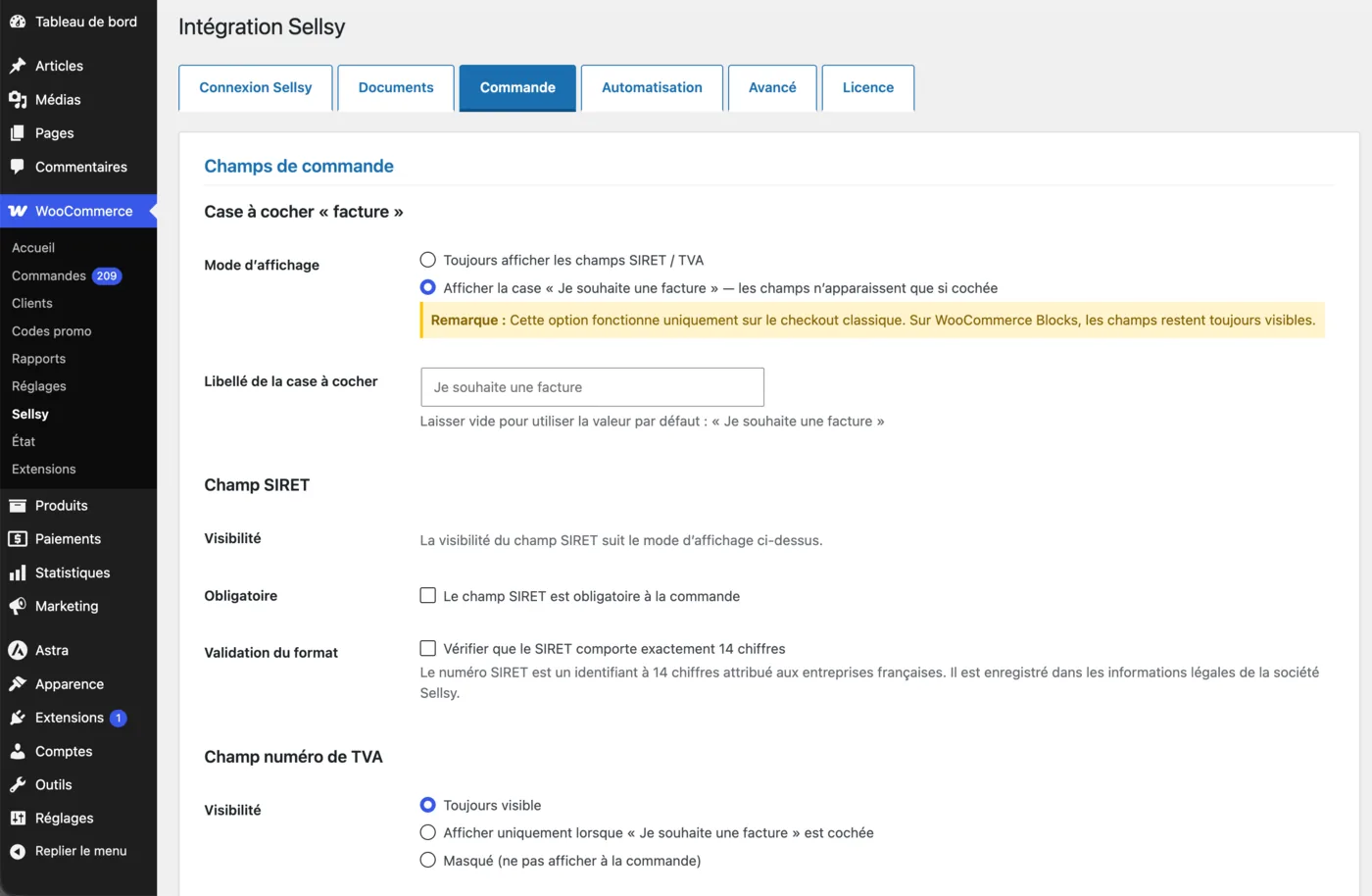Click the Tableau de bord dashboard icon
Screen dimensions: 1372x896
coord(18,22)
